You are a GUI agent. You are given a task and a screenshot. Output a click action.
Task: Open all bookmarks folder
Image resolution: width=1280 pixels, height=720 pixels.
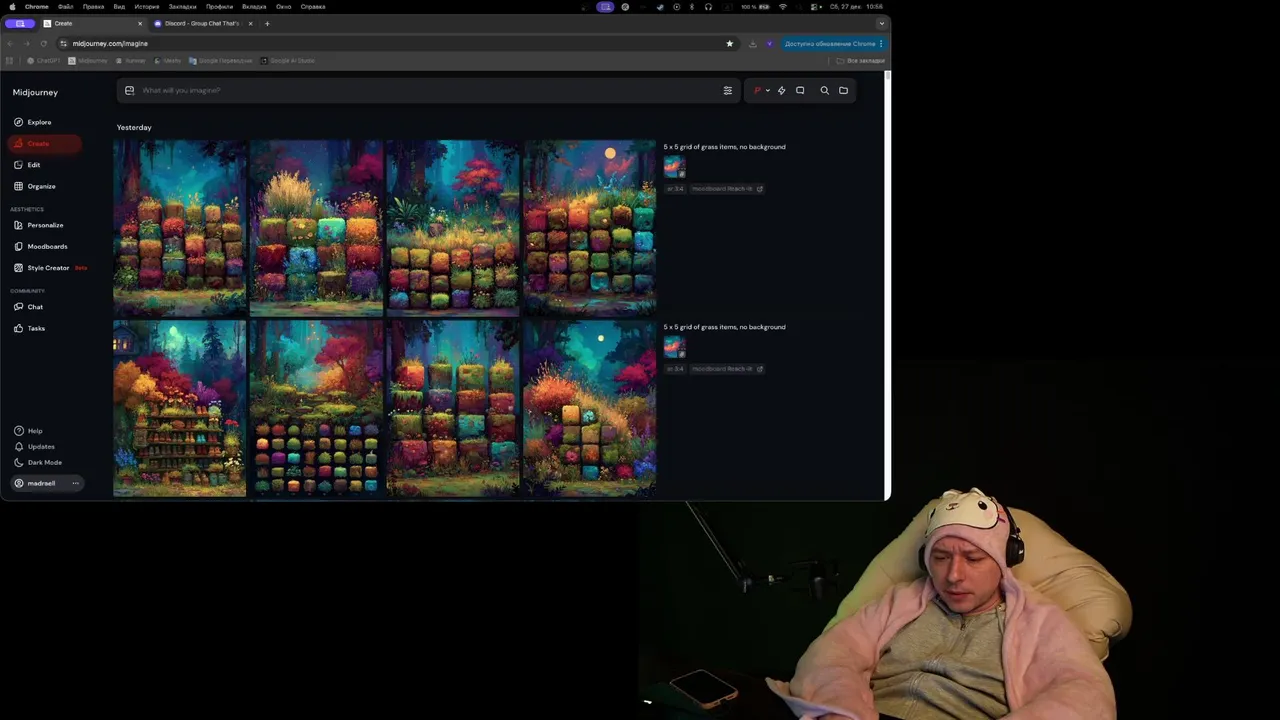point(860,61)
